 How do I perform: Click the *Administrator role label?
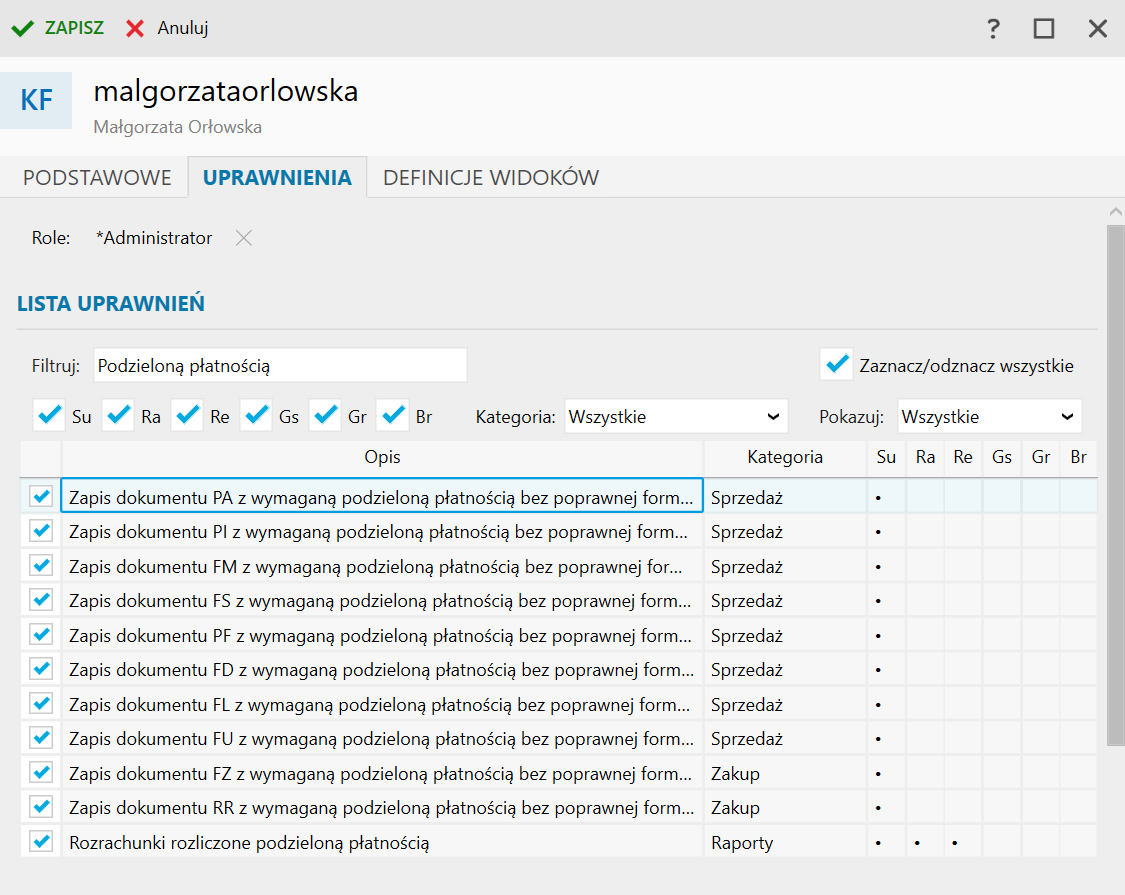click(154, 238)
